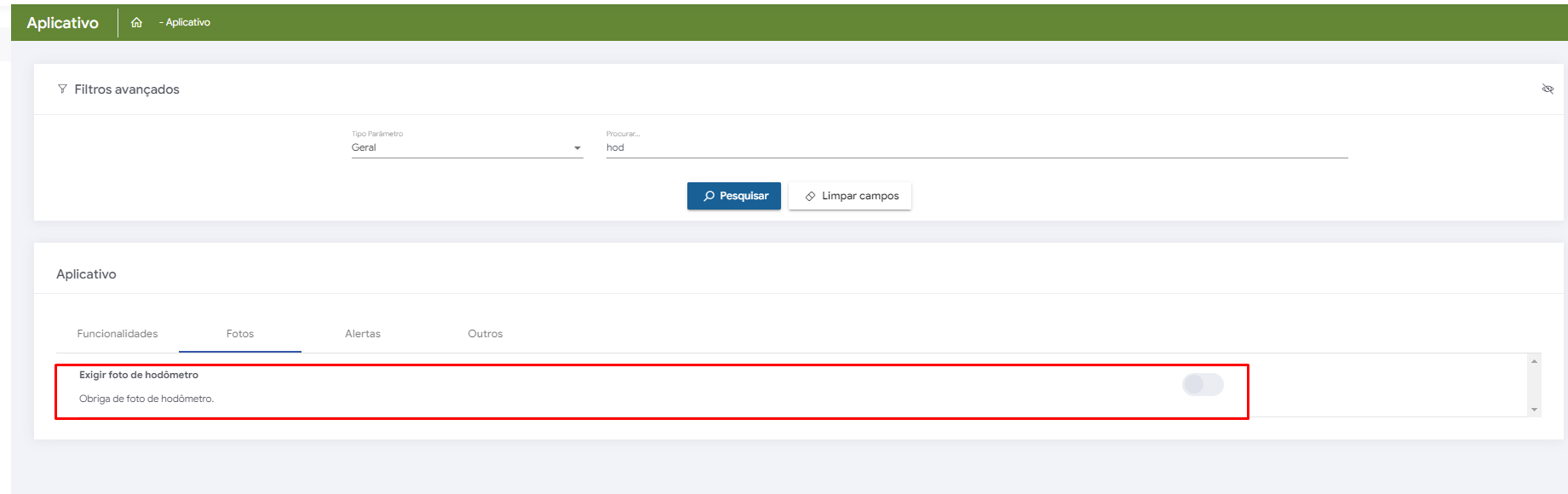Viewport: 1568px width, 494px height.
Task: Select the Fotos tab
Action: [240, 334]
